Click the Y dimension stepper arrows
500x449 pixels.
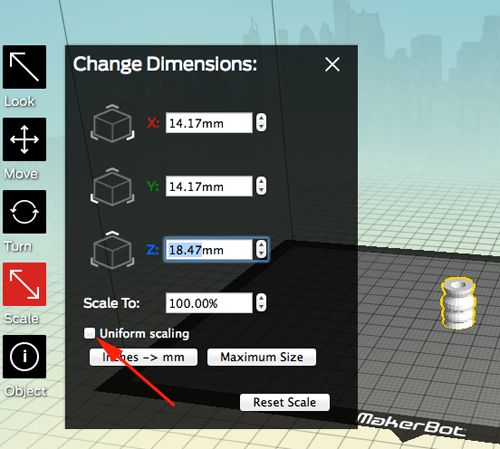pyautogui.click(x=261, y=186)
